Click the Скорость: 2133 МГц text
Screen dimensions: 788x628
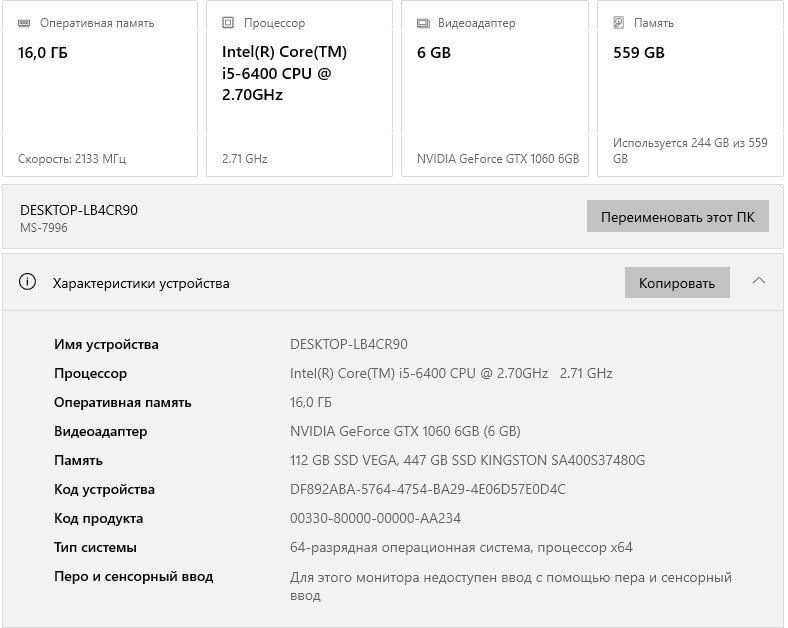(x=72, y=159)
